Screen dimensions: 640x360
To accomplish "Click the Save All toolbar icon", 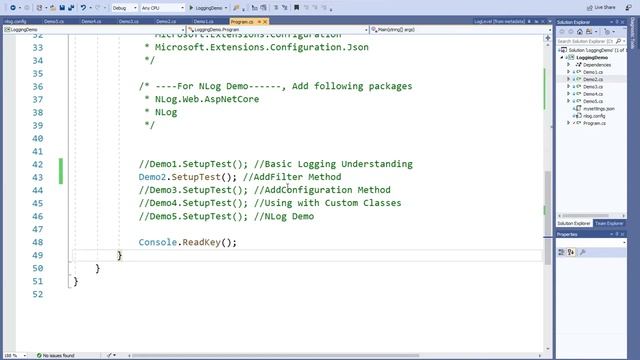I will click(71, 8).
